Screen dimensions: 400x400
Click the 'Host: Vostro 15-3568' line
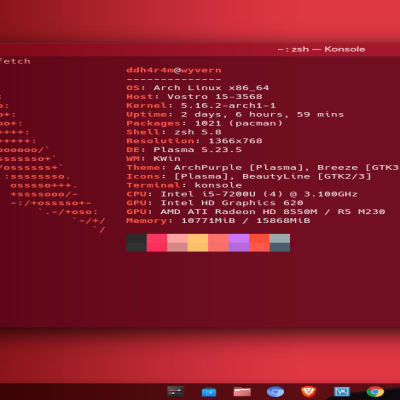point(194,97)
